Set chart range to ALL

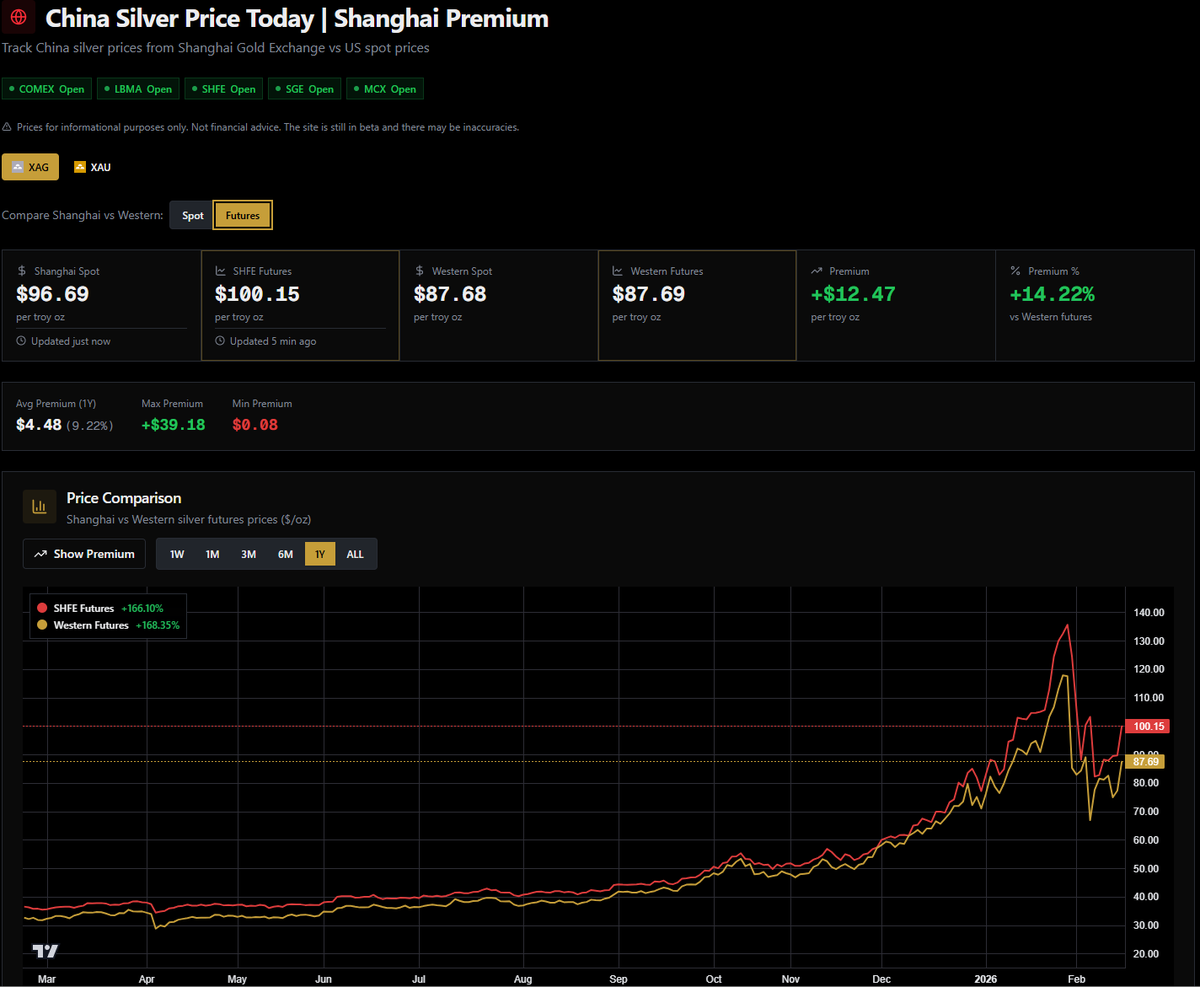[355, 554]
